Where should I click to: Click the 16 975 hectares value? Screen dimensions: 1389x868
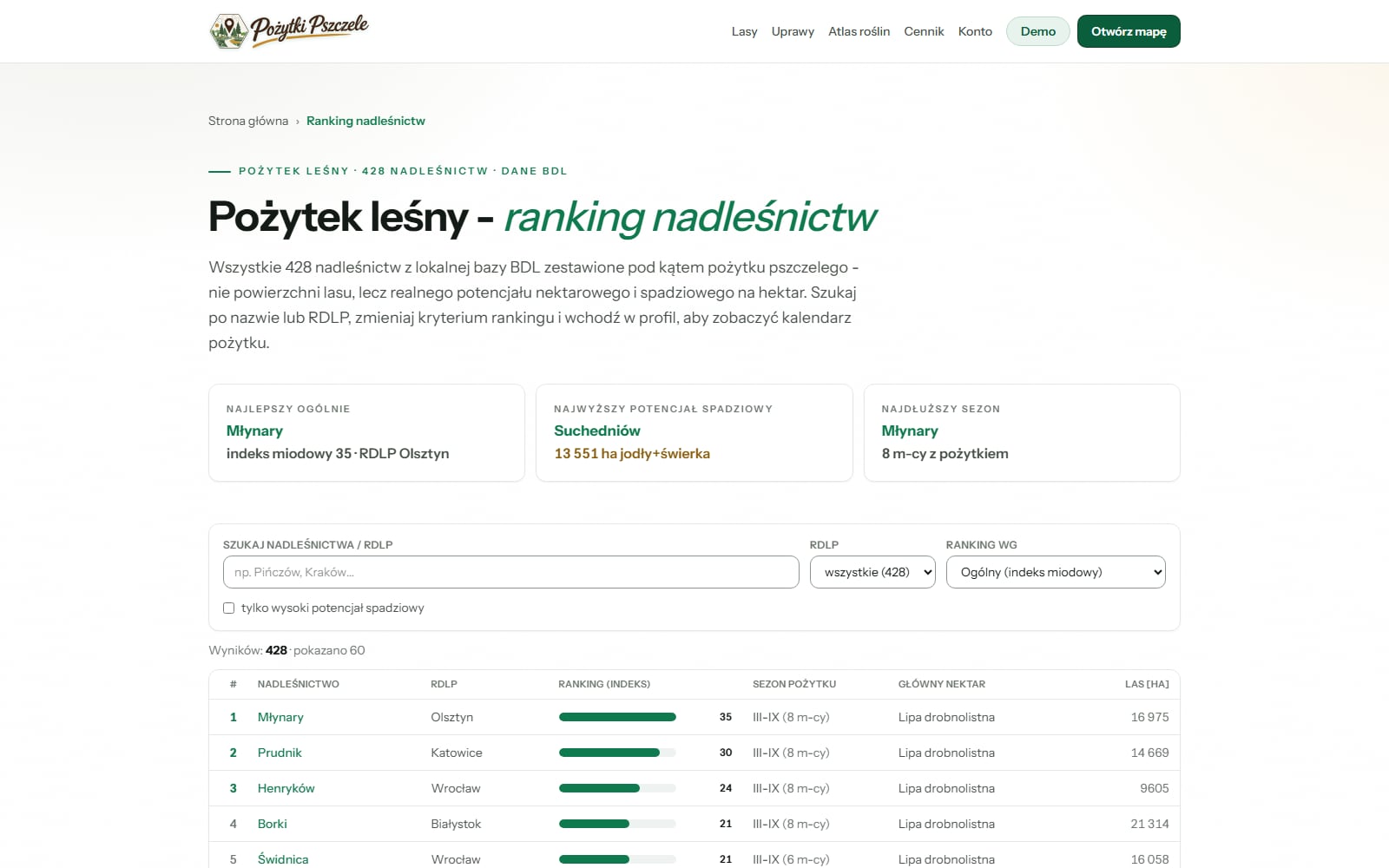[1149, 717]
